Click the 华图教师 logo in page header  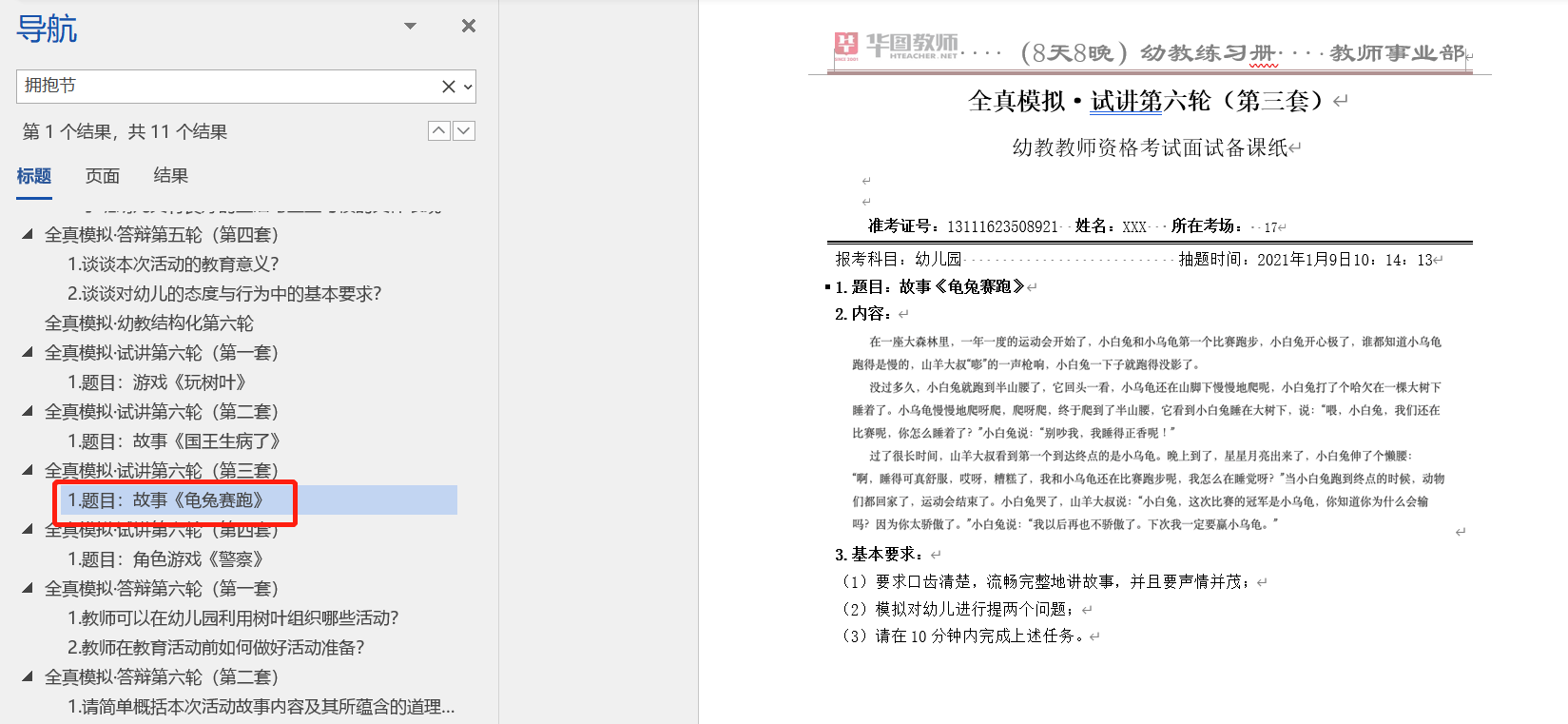[896, 46]
